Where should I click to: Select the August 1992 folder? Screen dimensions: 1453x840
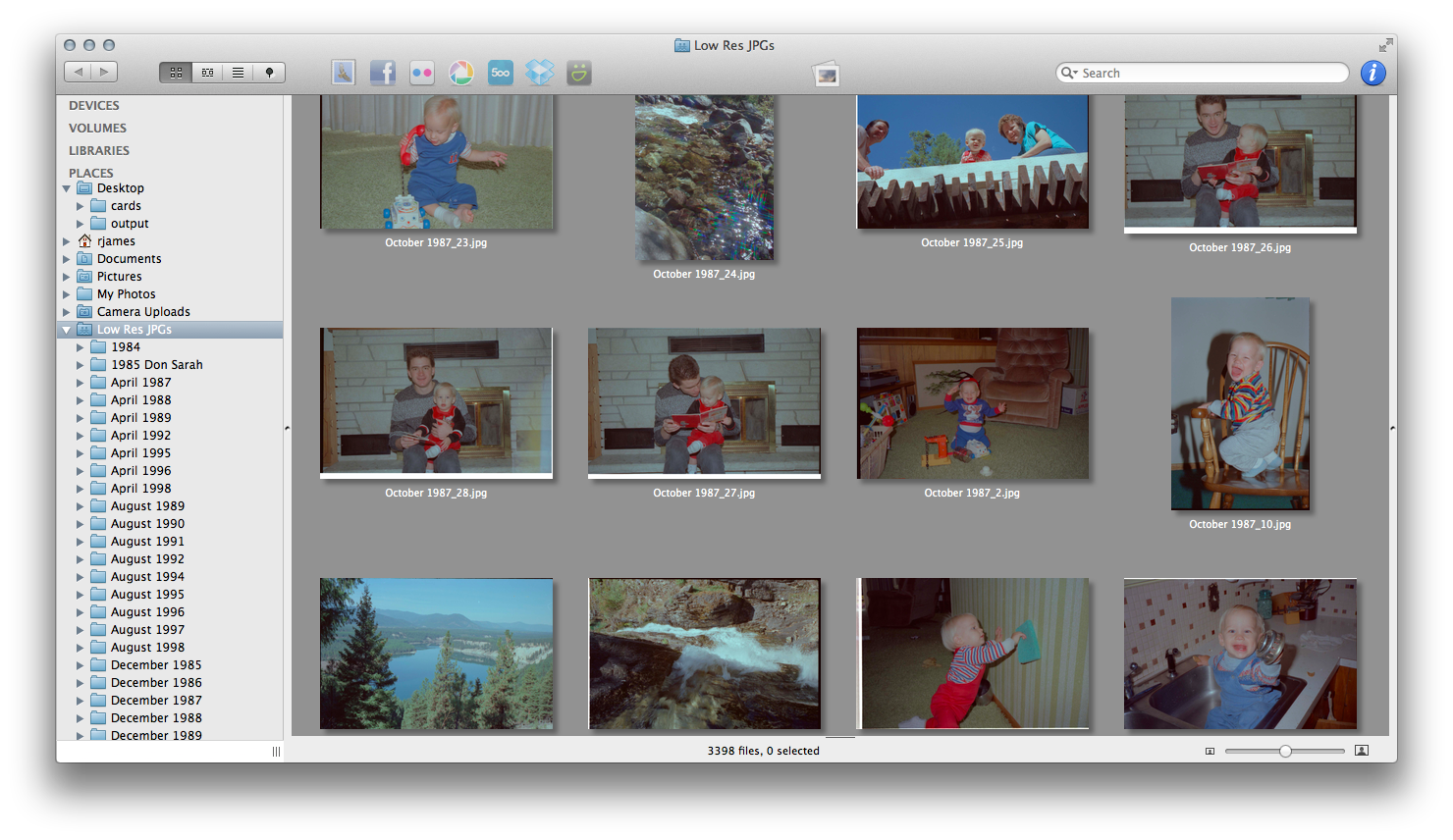tap(147, 559)
